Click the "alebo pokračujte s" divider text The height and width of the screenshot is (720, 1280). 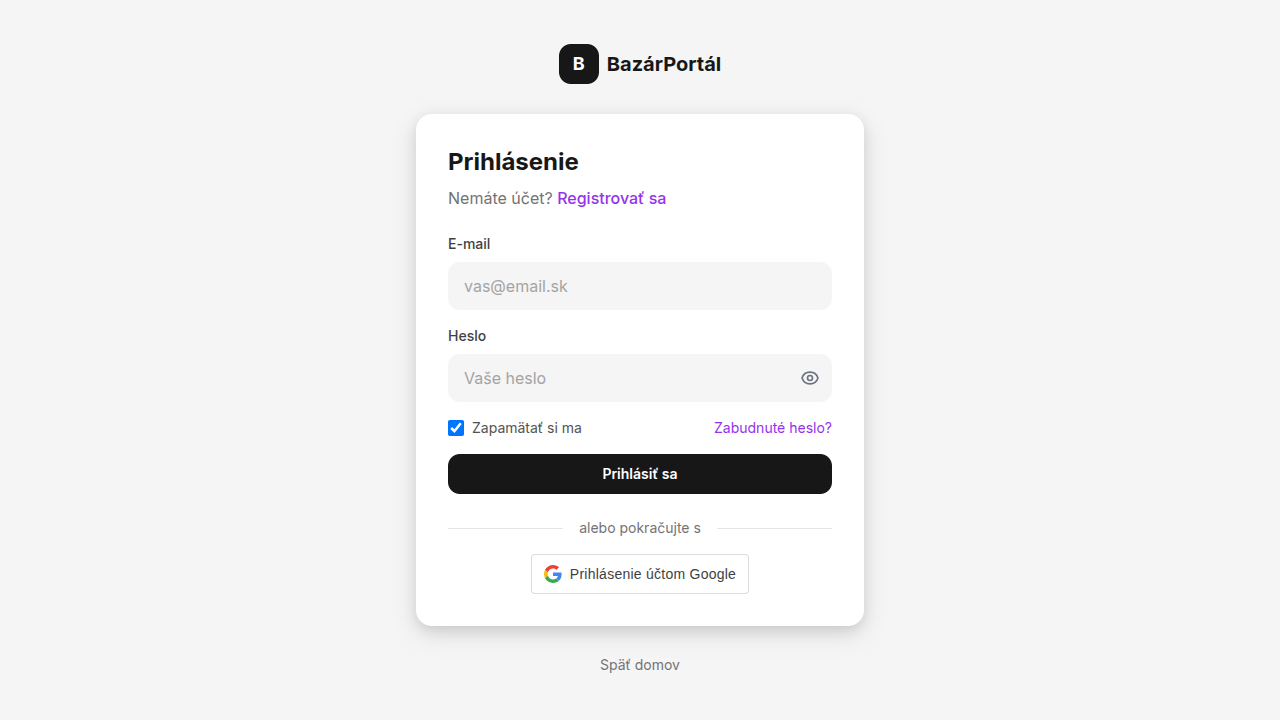coord(639,528)
